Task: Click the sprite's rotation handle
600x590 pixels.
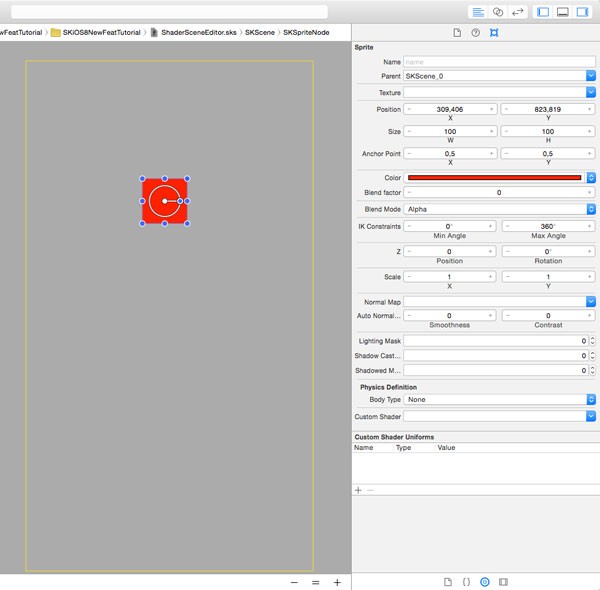Action: point(180,201)
